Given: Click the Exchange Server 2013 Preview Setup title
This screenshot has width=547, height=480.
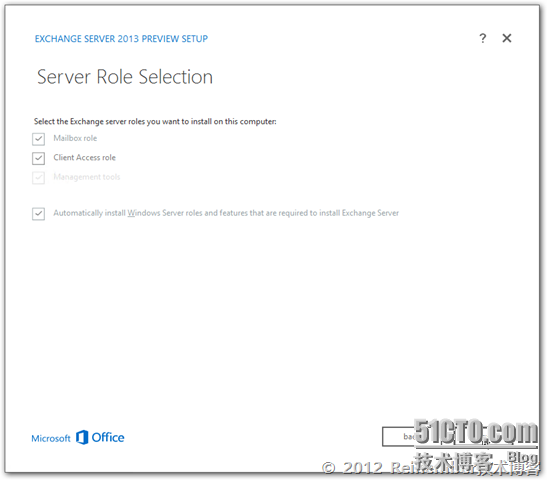Looking at the screenshot, I should pos(121,39).
